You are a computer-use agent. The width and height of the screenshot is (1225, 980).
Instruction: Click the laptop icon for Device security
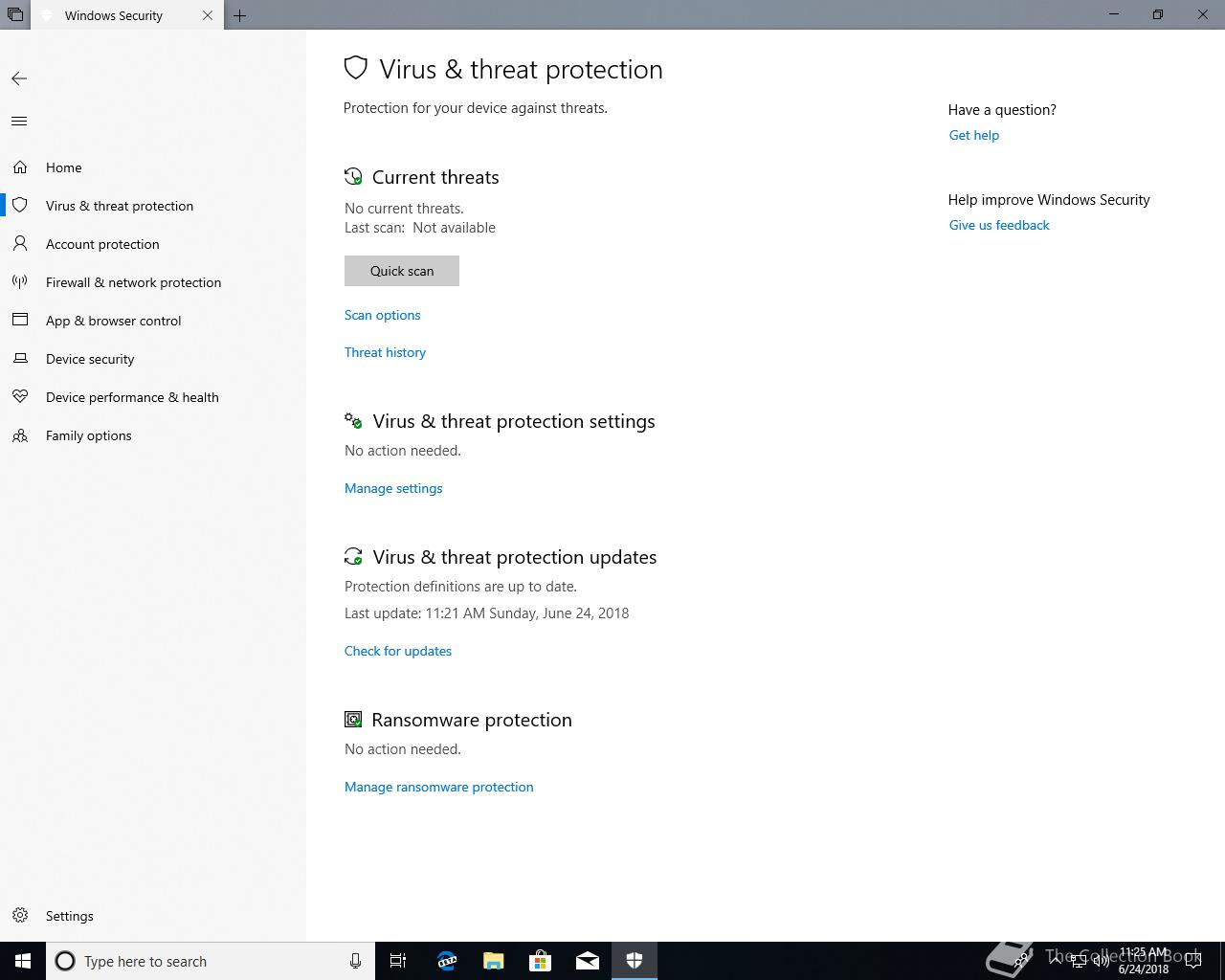click(20, 359)
